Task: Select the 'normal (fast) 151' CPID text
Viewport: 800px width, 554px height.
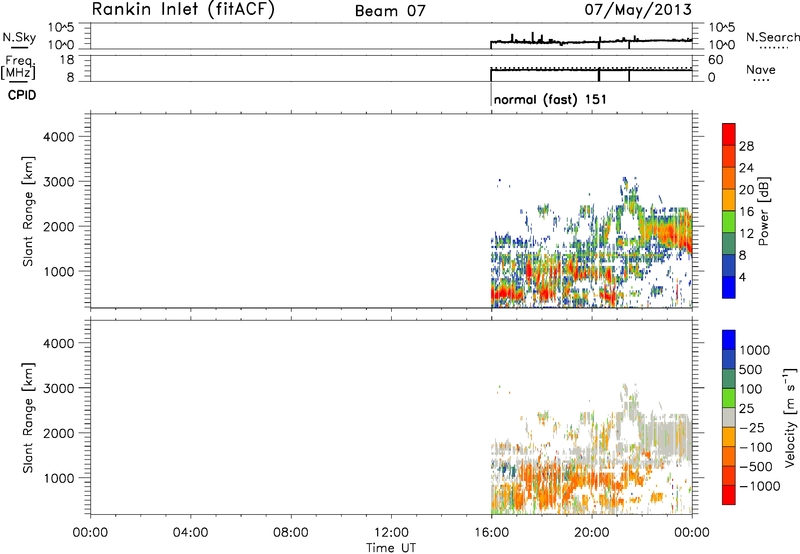Action: click(551, 99)
